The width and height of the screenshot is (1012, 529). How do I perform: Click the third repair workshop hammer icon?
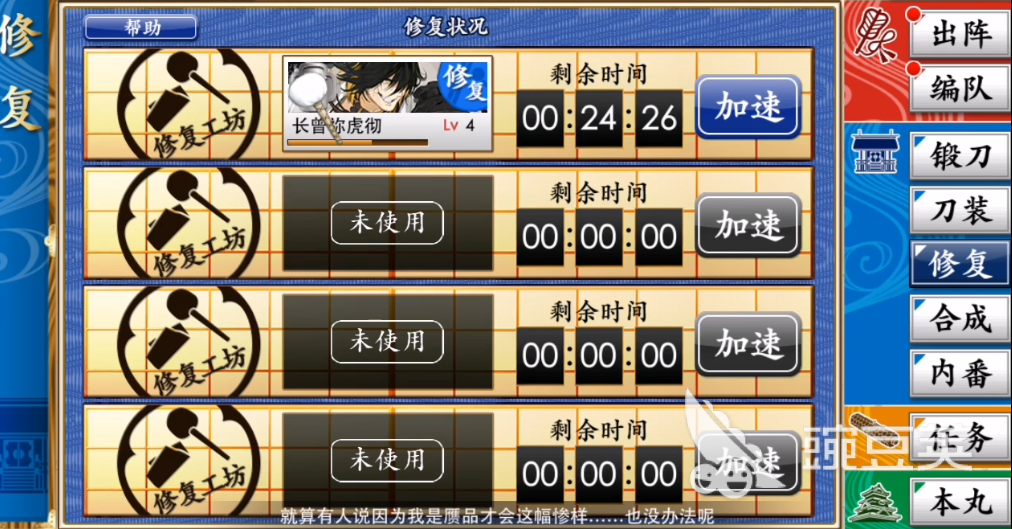pos(189,342)
